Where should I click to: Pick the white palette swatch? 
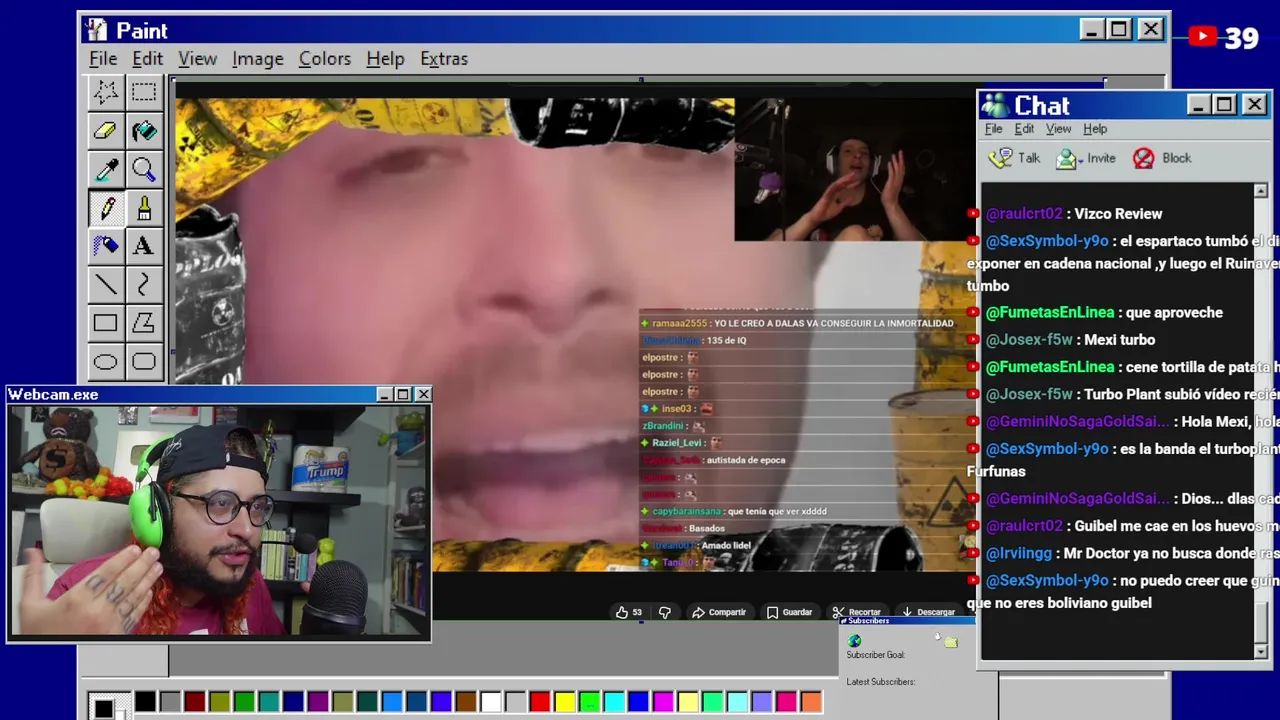(x=490, y=702)
